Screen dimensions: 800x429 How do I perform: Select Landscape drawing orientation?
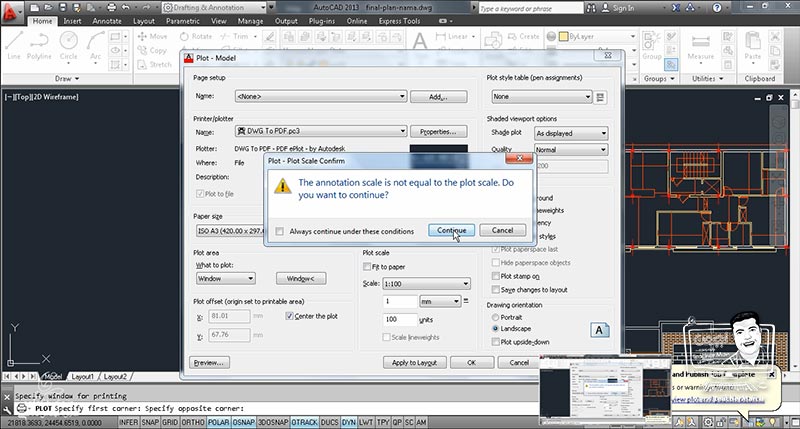pos(495,329)
